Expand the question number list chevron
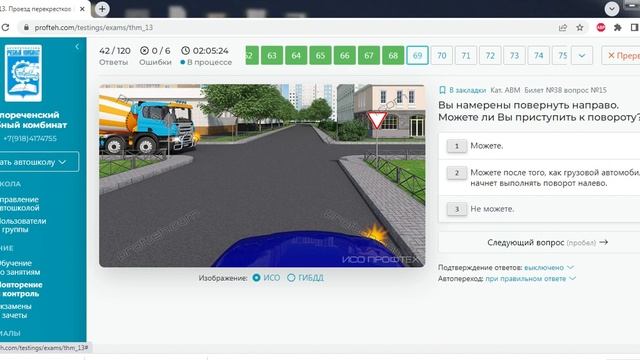 [x=582, y=56]
